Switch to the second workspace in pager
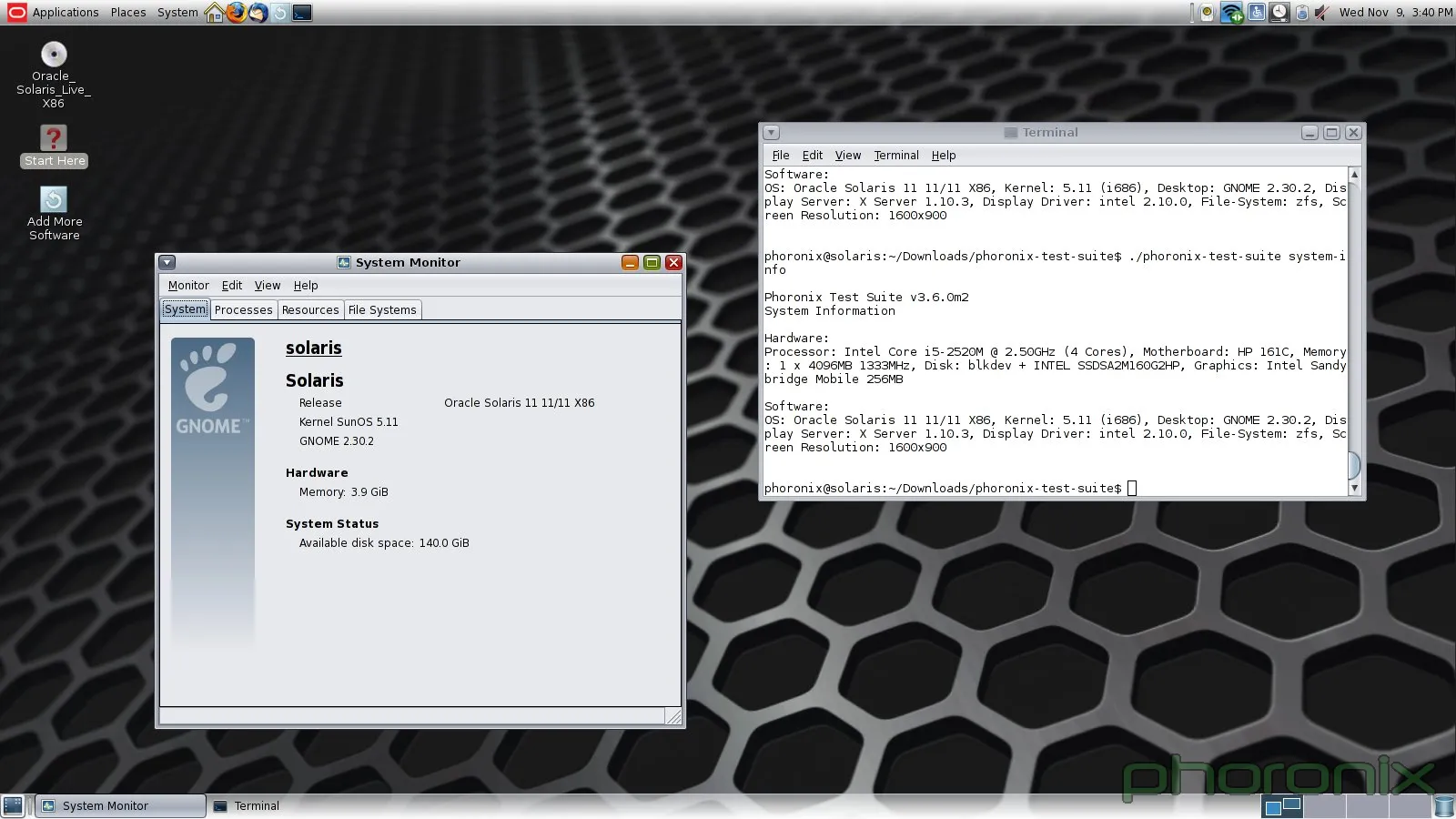Image resolution: width=1456 pixels, height=819 pixels. (1325, 805)
